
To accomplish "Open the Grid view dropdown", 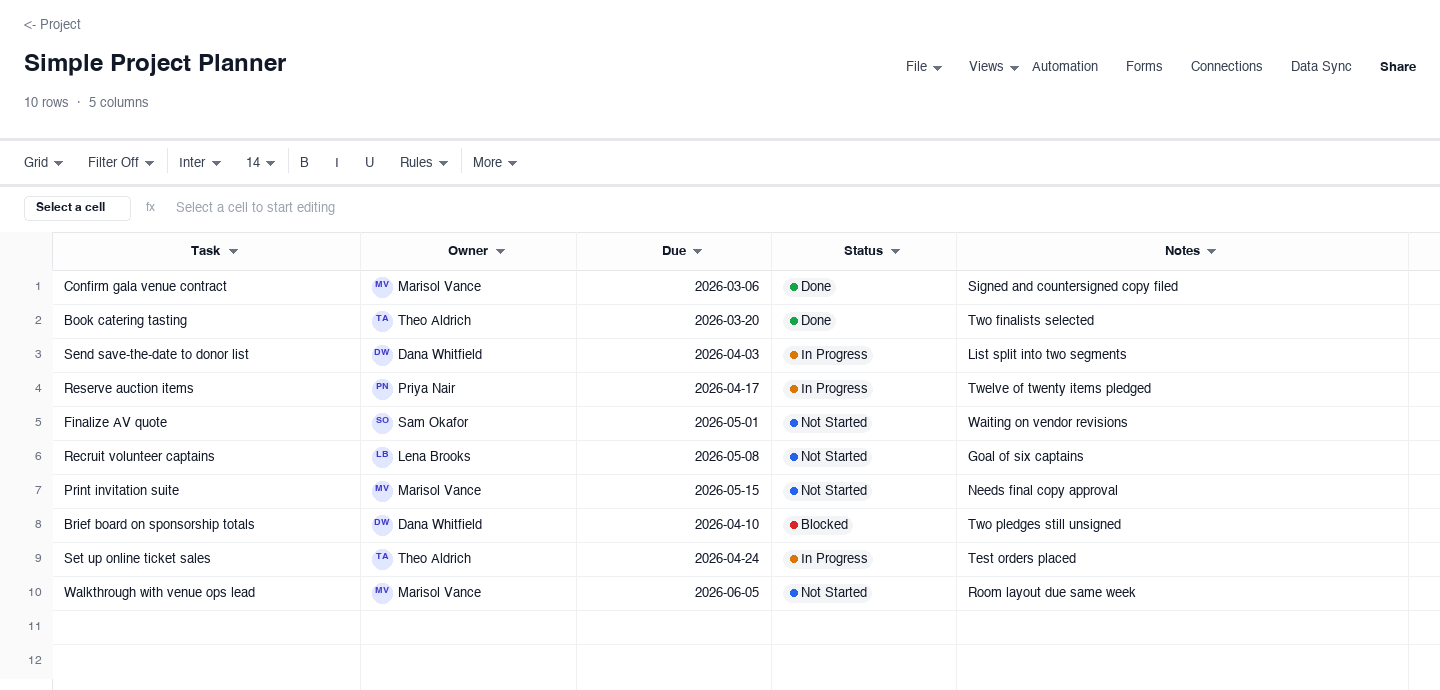I will point(44,162).
